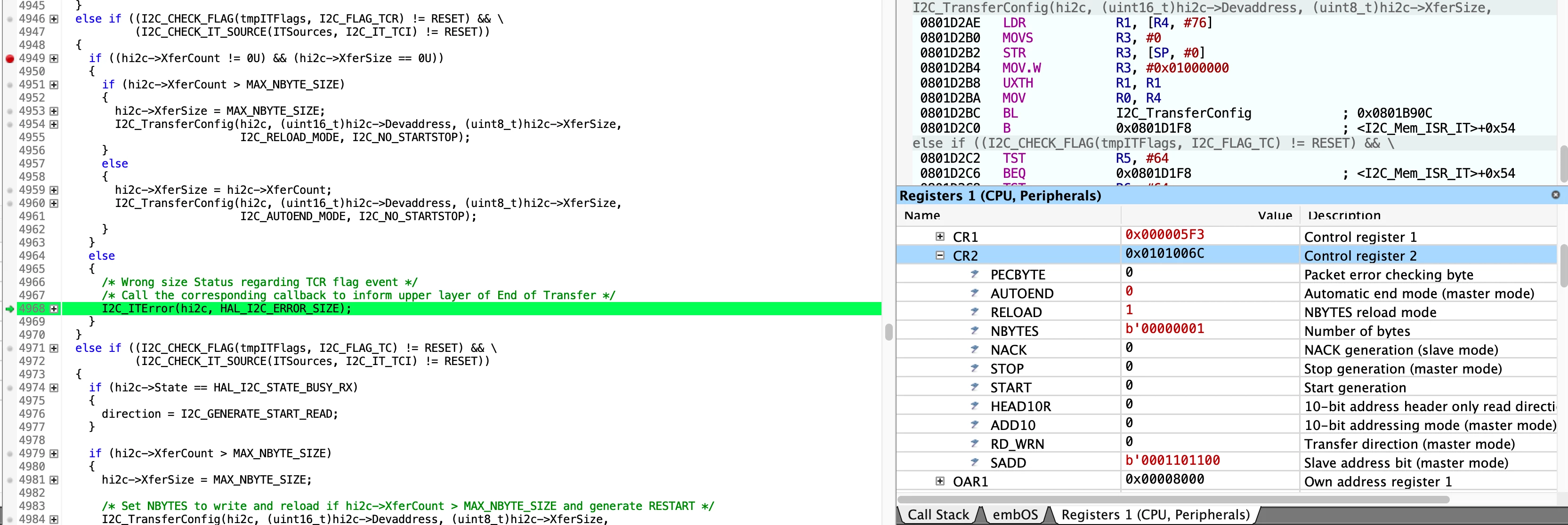The height and width of the screenshot is (525, 1568).
Task: Collapse the CR2 register tree node
Action: pos(940,255)
